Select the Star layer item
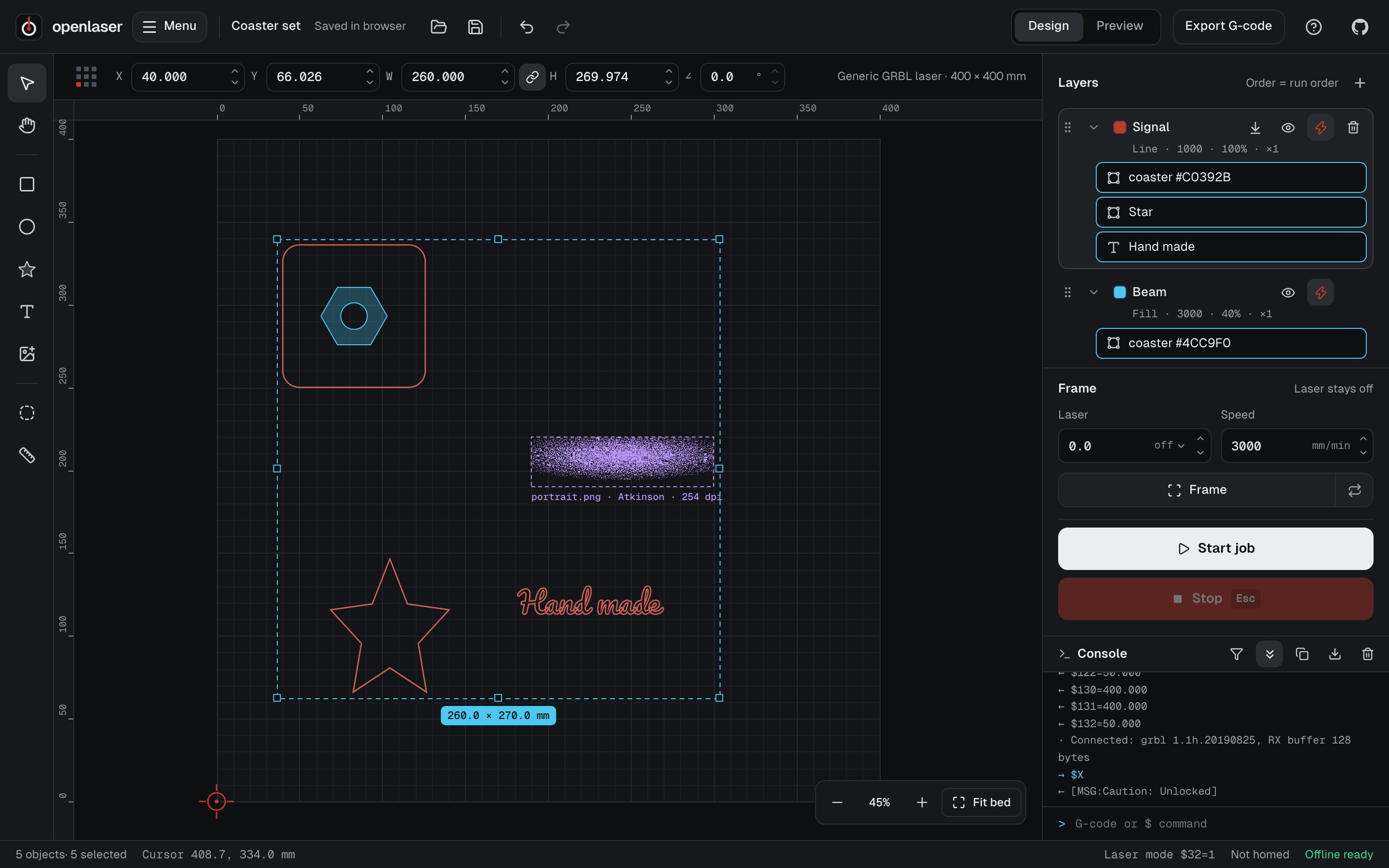 pyautogui.click(x=1231, y=212)
